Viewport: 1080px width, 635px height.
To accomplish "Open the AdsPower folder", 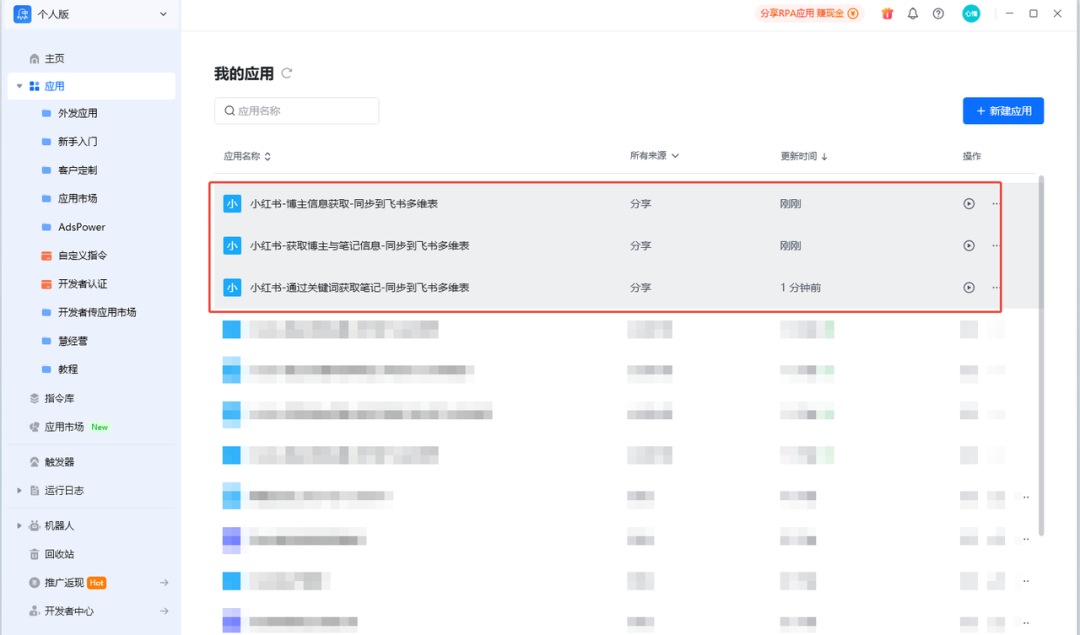I will (x=81, y=227).
